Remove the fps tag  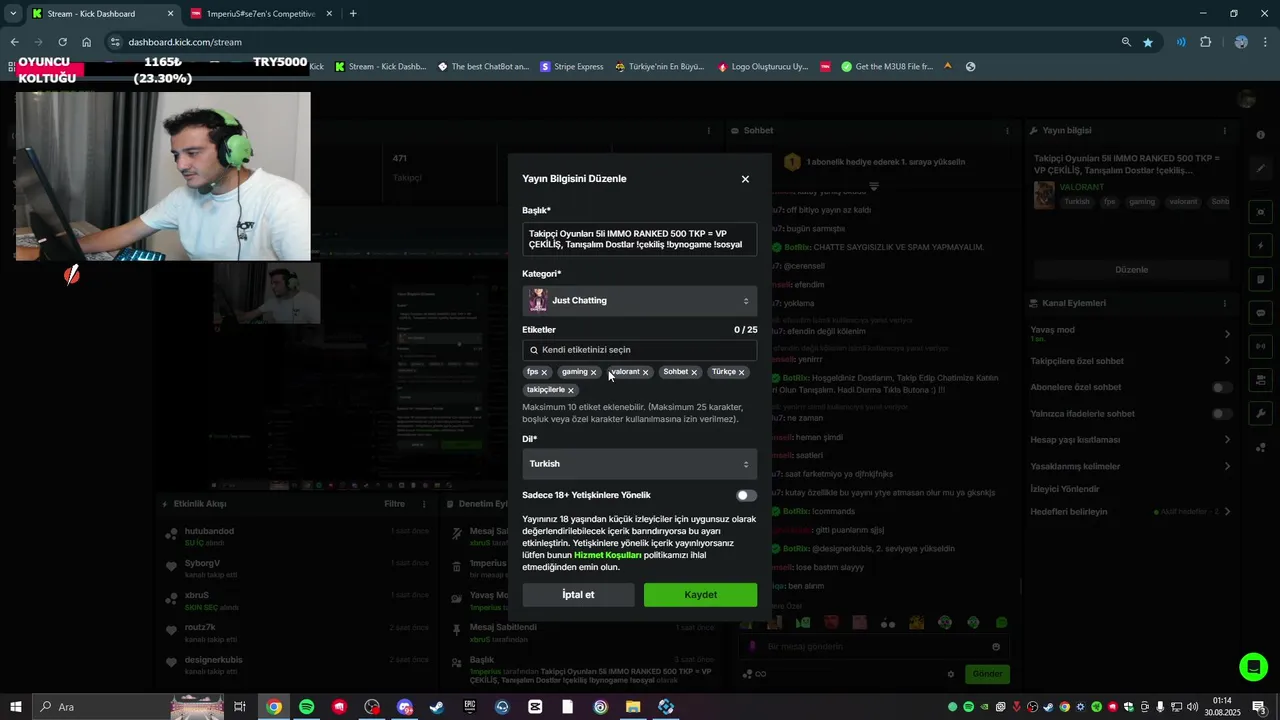(x=545, y=373)
